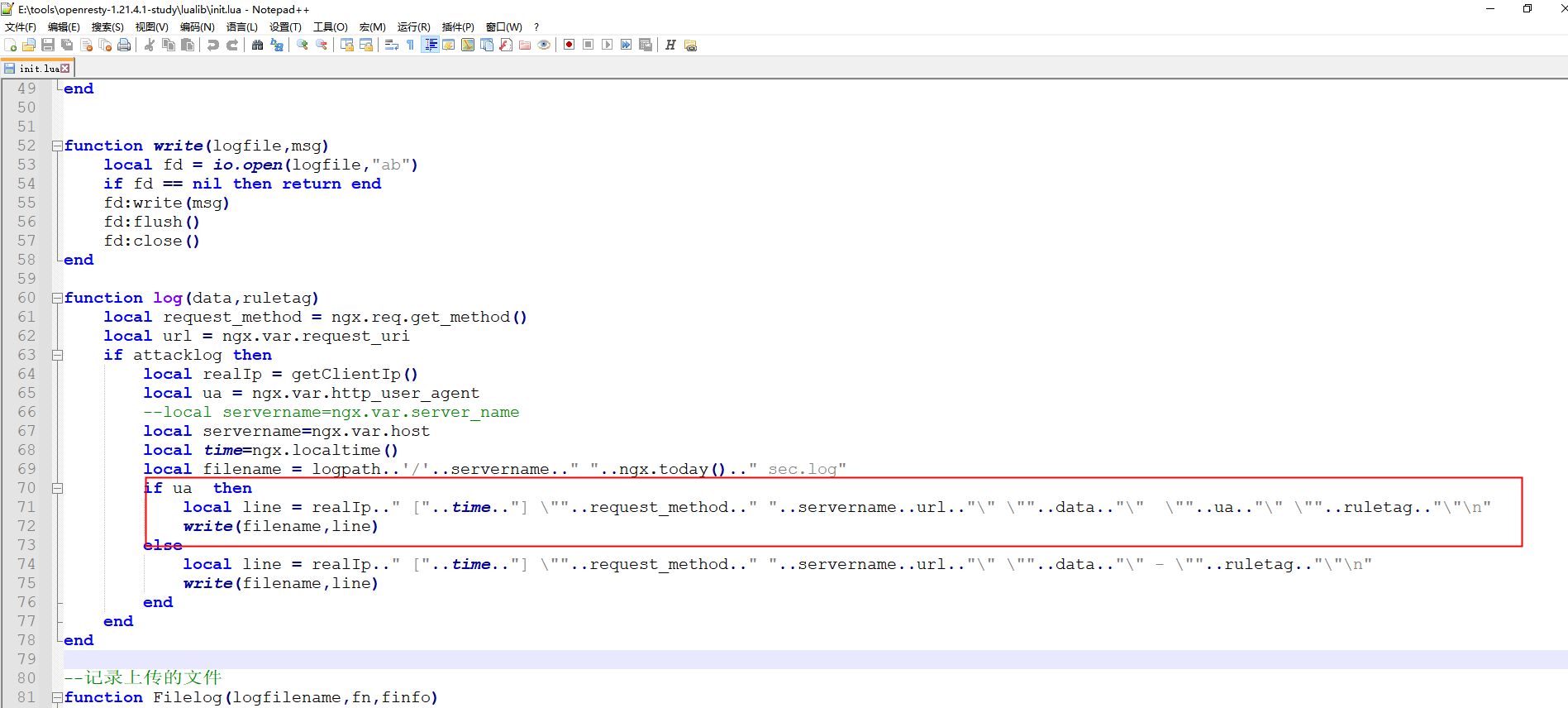The height and width of the screenshot is (708, 1568).
Task: Collapse the write function fold at line 52
Action: click(57, 146)
